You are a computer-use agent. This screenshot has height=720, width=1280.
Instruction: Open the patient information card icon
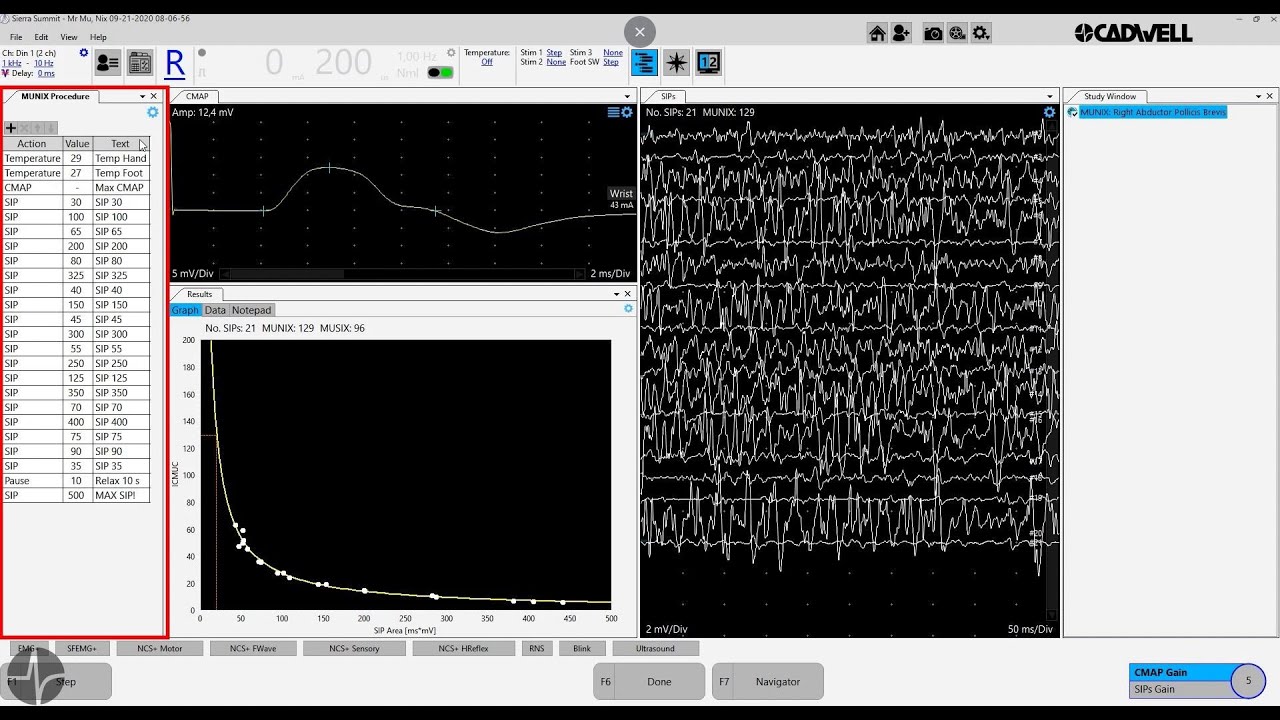[x=108, y=63]
